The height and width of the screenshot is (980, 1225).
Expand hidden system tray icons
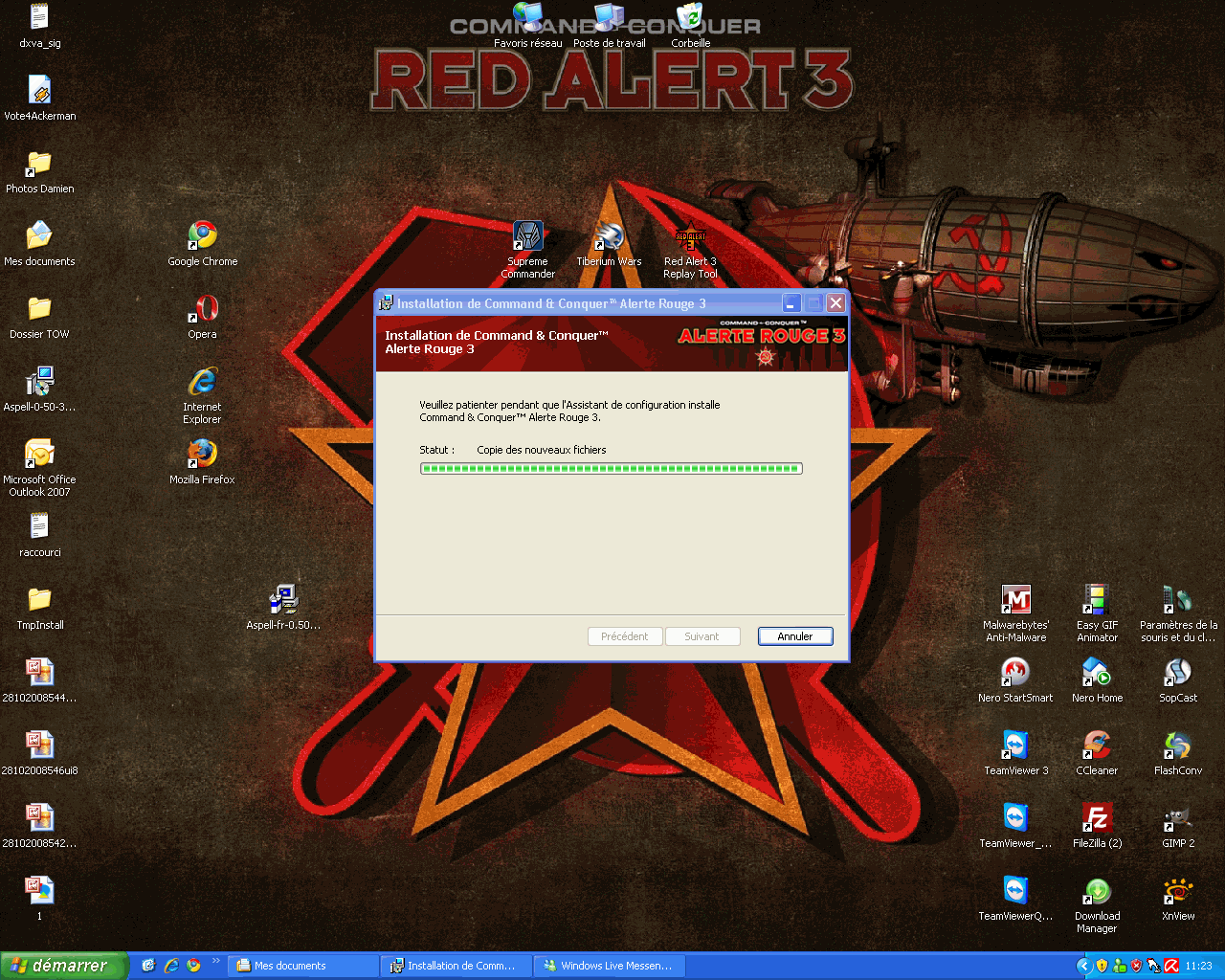tap(1084, 966)
